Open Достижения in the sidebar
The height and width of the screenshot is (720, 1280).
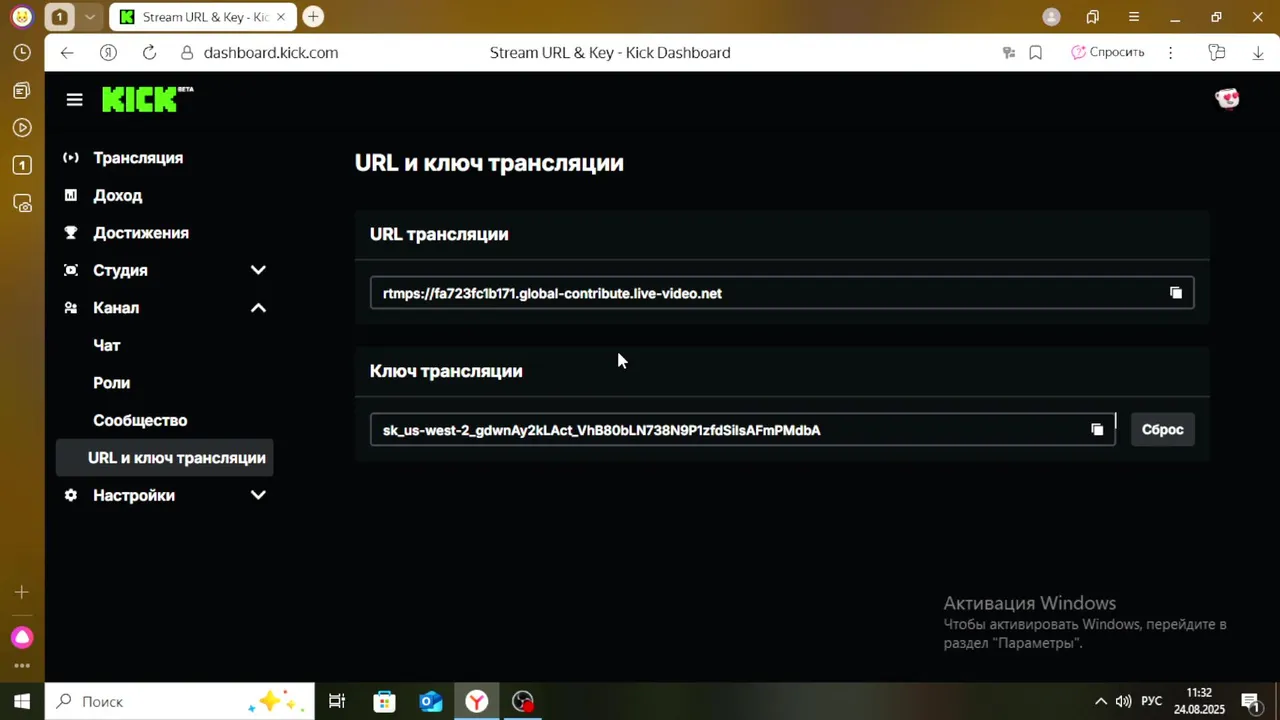click(x=141, y=233)
